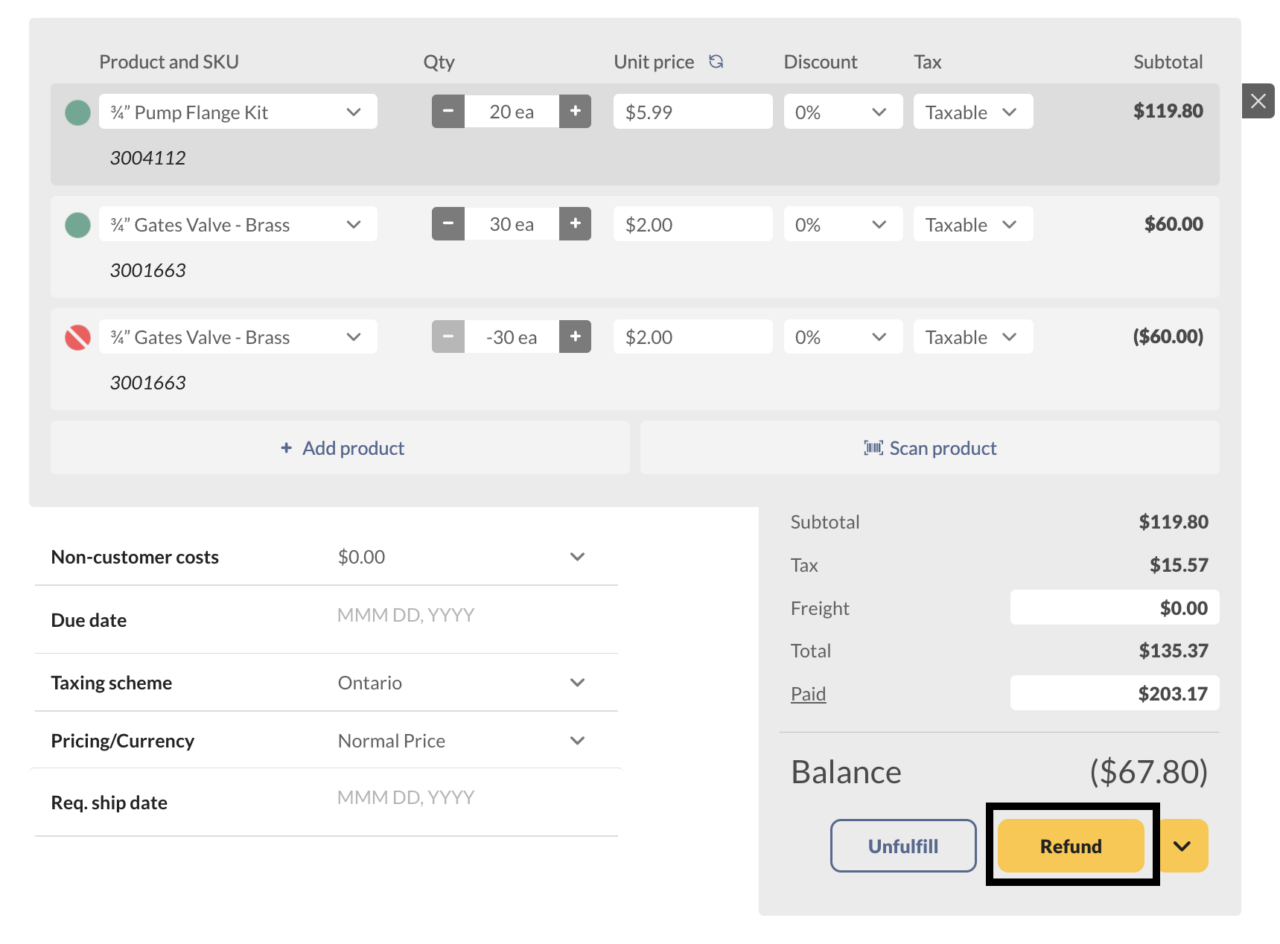Expand the chevron next to Refund
Viewport: 1280px width, 944px height.
click(x=1183, y=846)
